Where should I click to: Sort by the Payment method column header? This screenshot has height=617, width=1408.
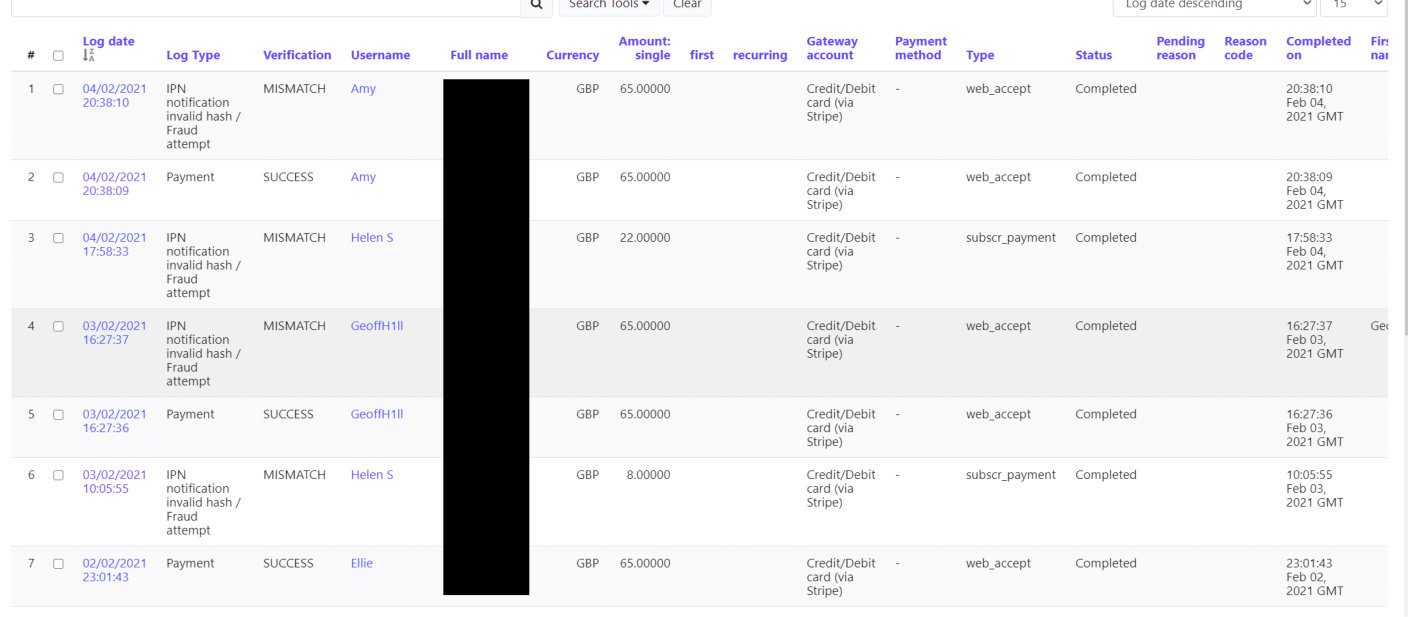(x=921, y=48)
